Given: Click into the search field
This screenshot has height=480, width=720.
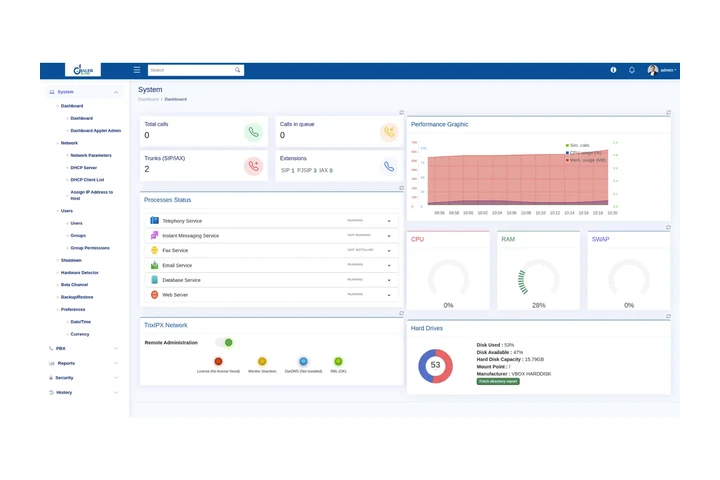Looking at the screenshot, I should 190,70.
